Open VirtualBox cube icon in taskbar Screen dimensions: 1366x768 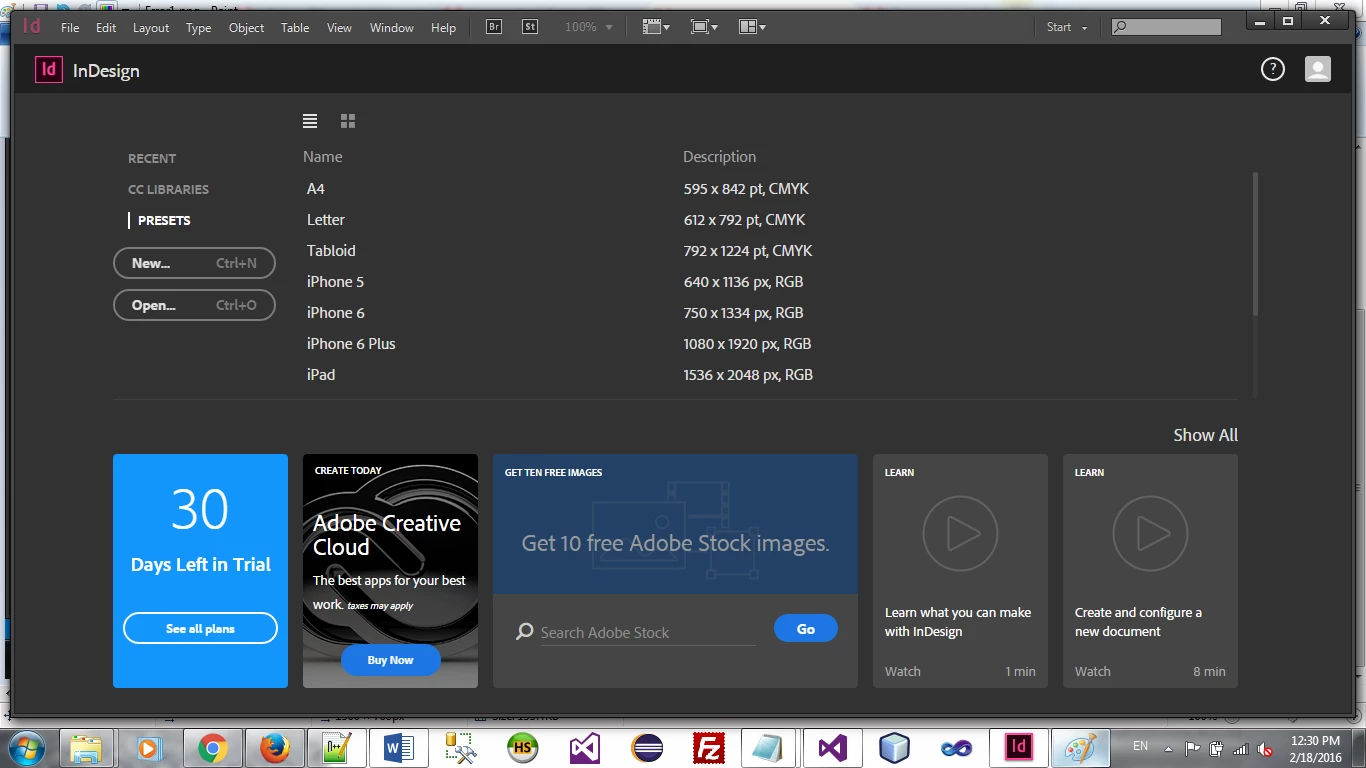coord(894,748)
